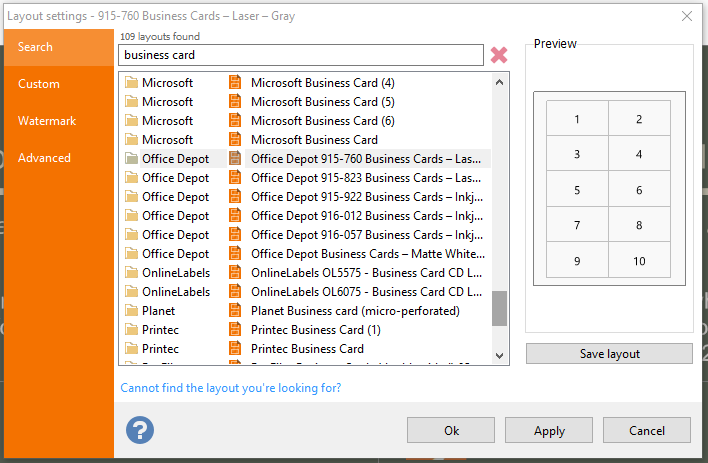Click layout icon for Printec Business Card (1)
The width and height of the screenshot is (708, 463).
point(235,329)
